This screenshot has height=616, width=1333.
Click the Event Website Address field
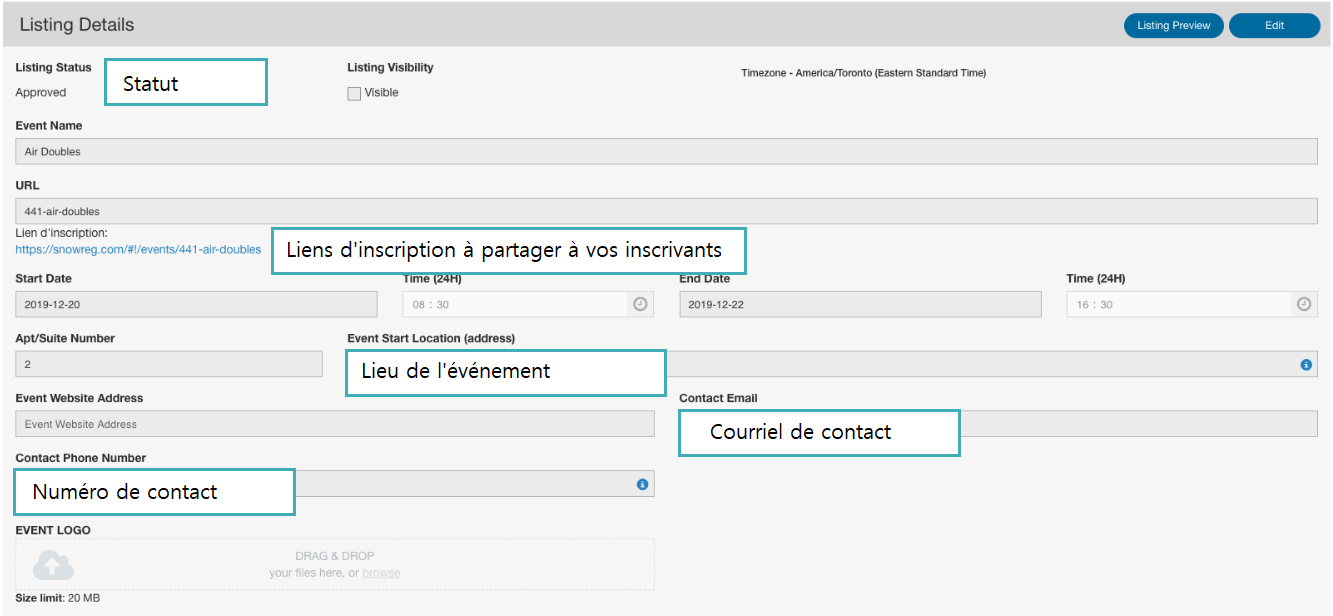coord(335,424)
